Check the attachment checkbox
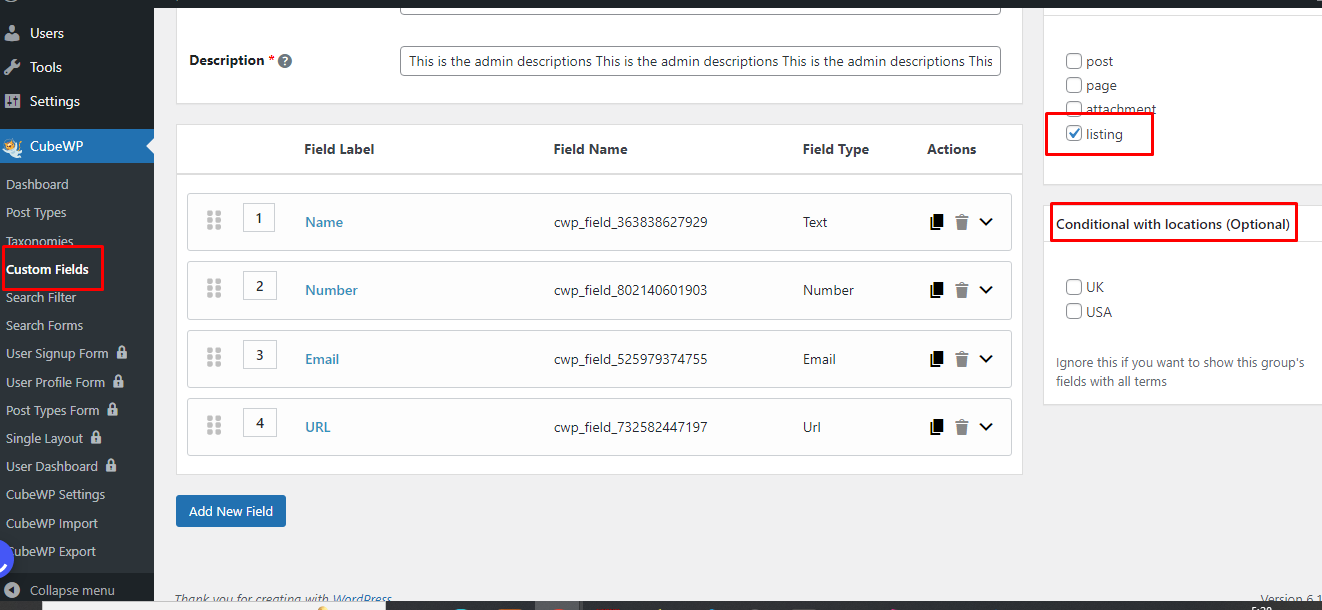The height and width of the screenshot is (610, 1322). click(1074, 108)
